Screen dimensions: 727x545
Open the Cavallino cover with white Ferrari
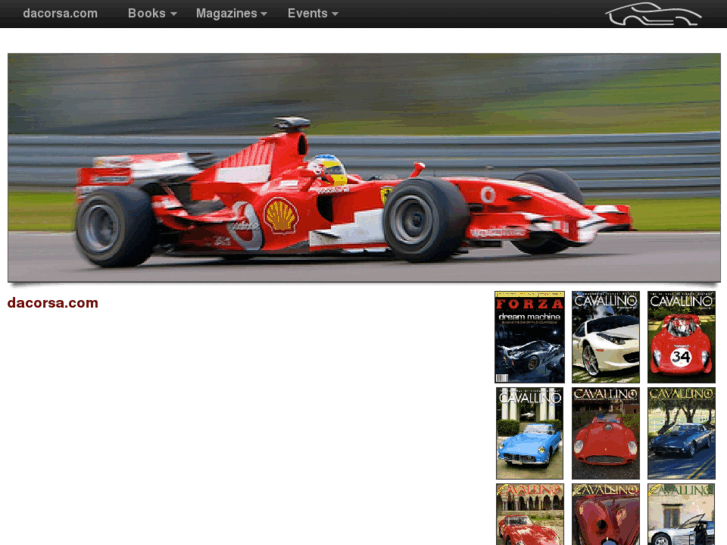(606, 337)
